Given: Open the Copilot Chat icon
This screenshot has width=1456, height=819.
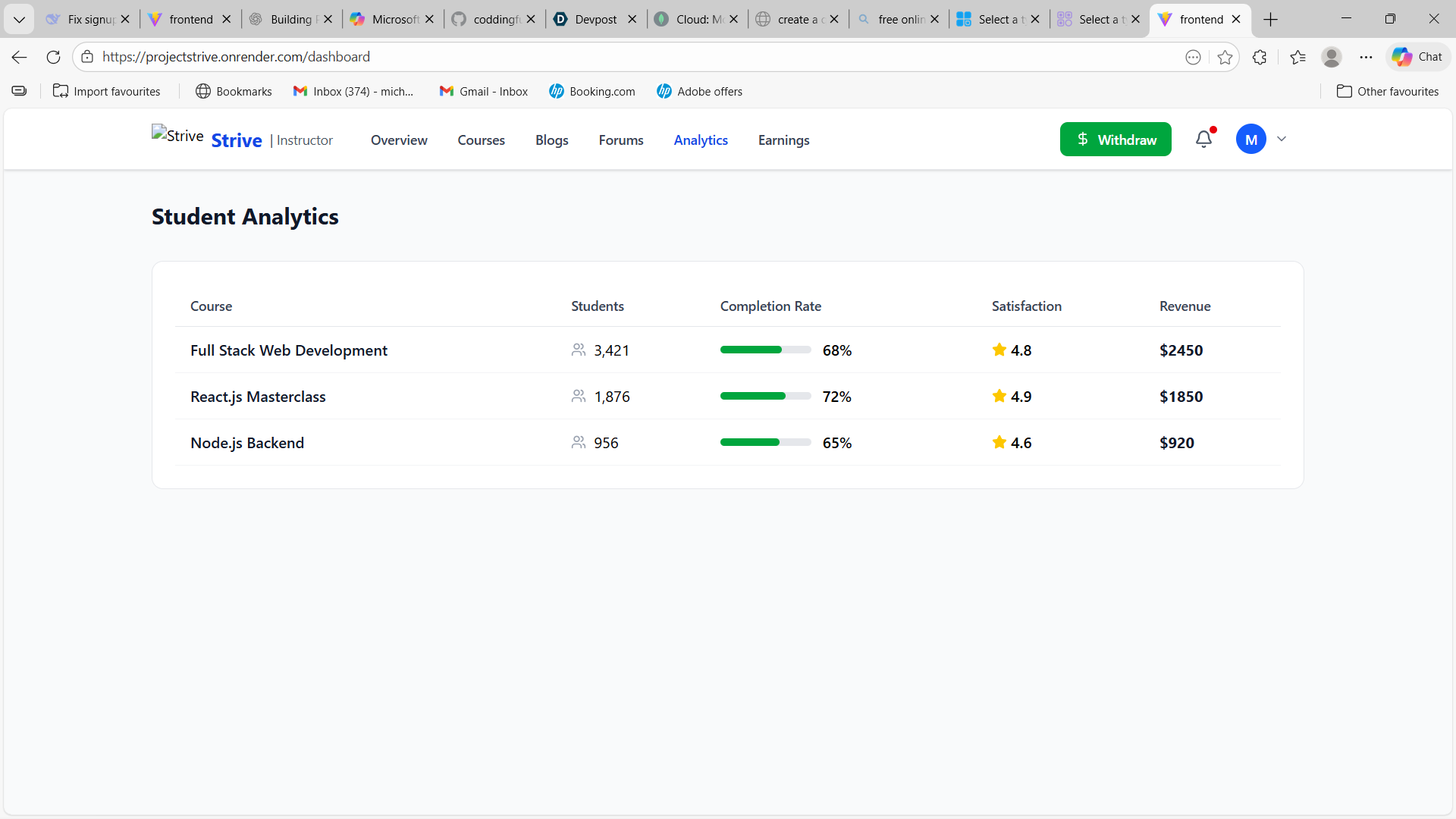Looking at the screenshot, I should tap(1417, 57).
